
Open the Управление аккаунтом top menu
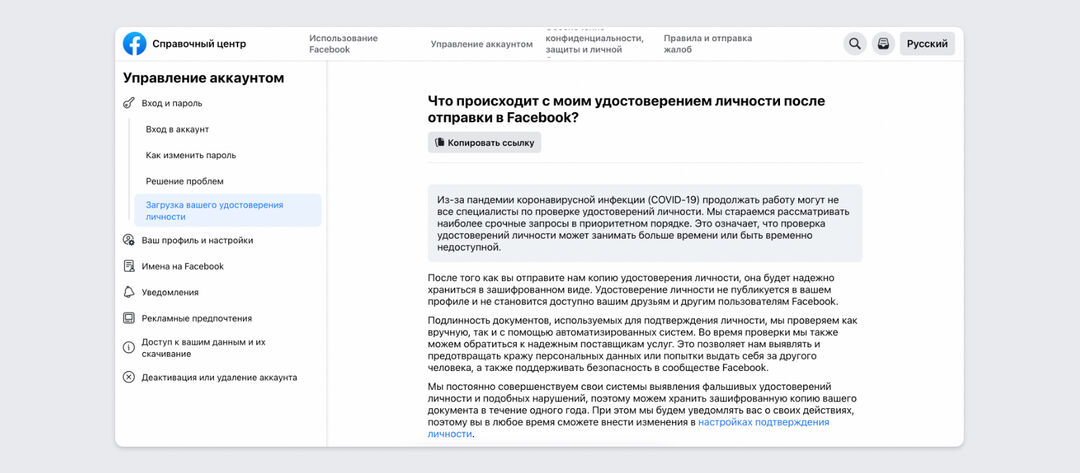(481, 44)
